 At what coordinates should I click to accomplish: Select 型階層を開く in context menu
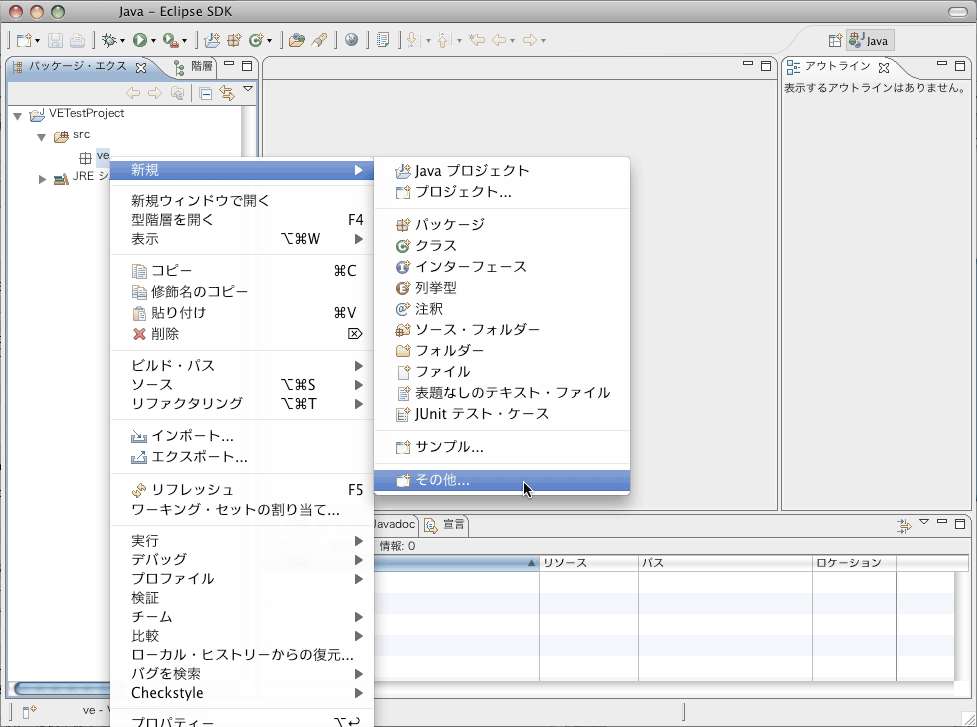242,220
